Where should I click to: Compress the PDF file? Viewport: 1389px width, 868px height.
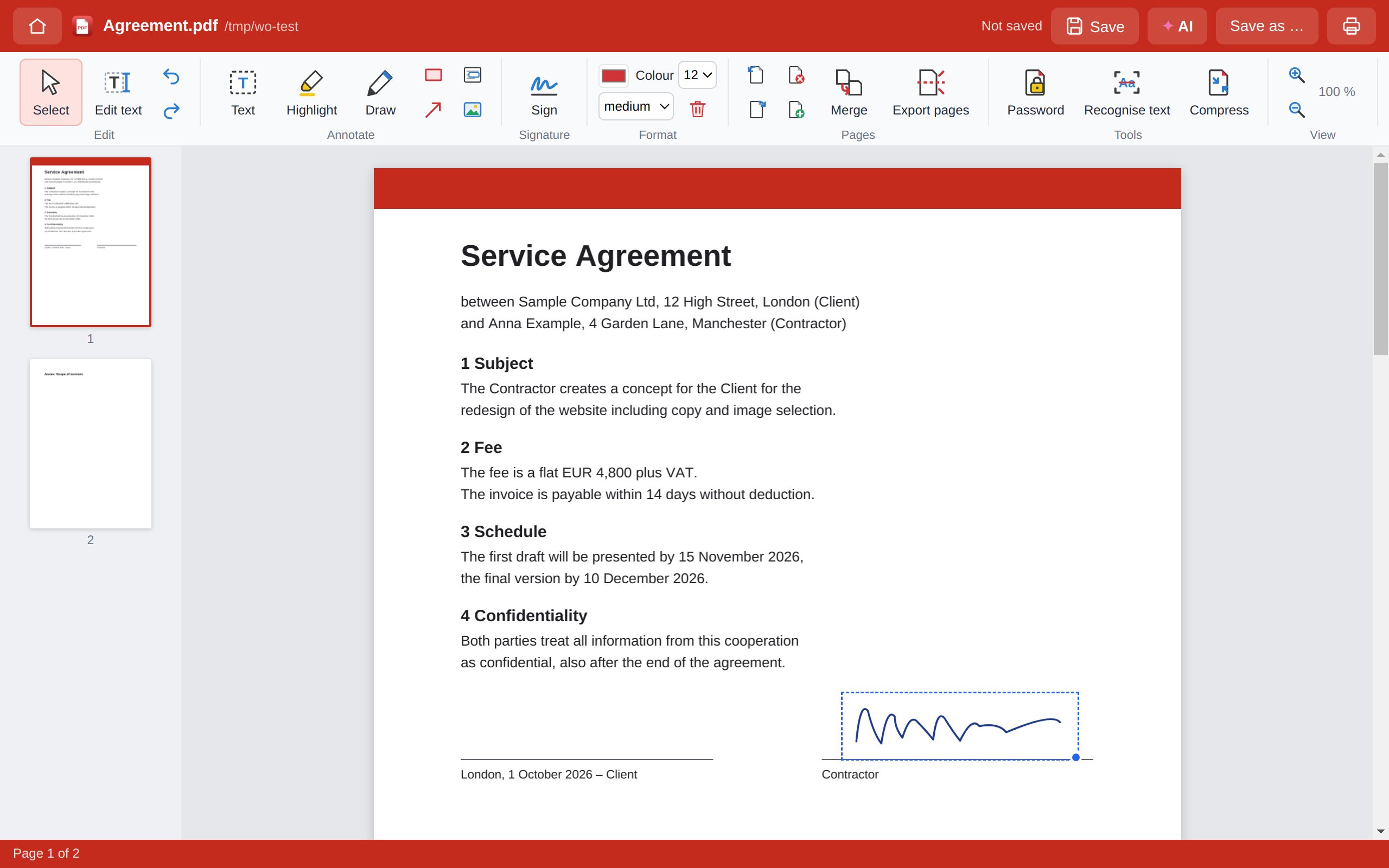point(1219,92)
